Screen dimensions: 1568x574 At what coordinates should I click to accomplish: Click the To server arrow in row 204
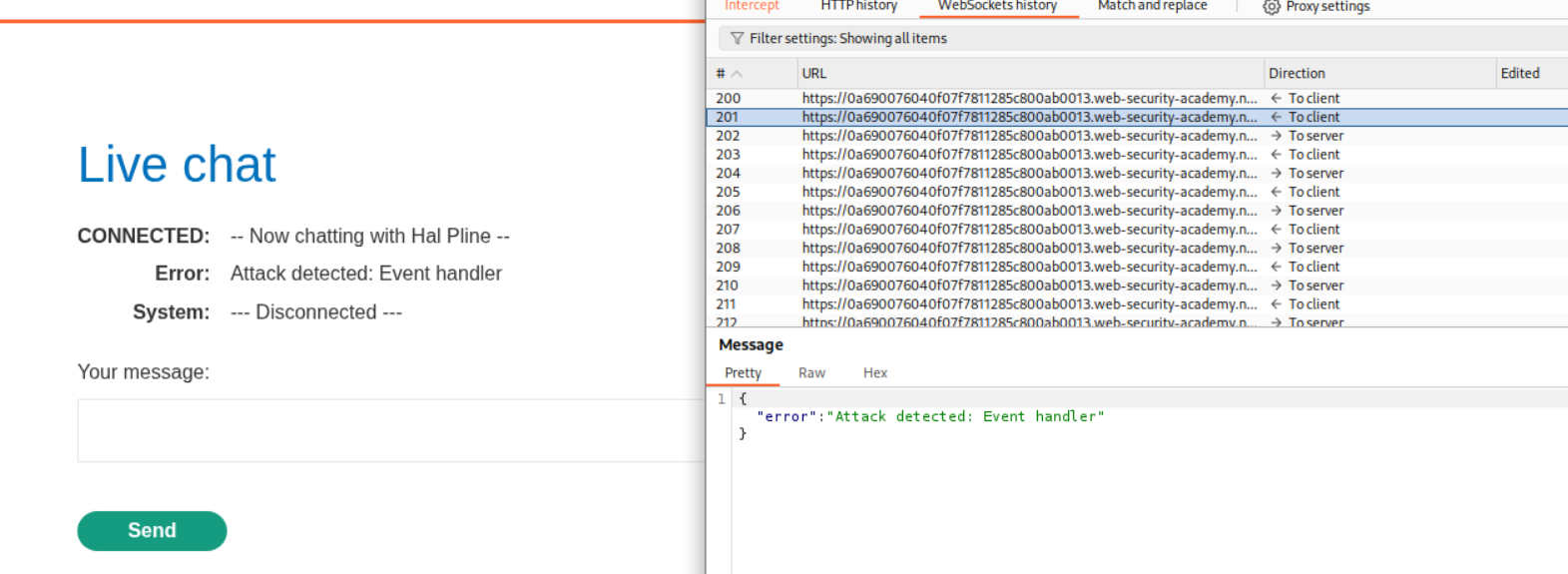click(x=1276, y=174)
